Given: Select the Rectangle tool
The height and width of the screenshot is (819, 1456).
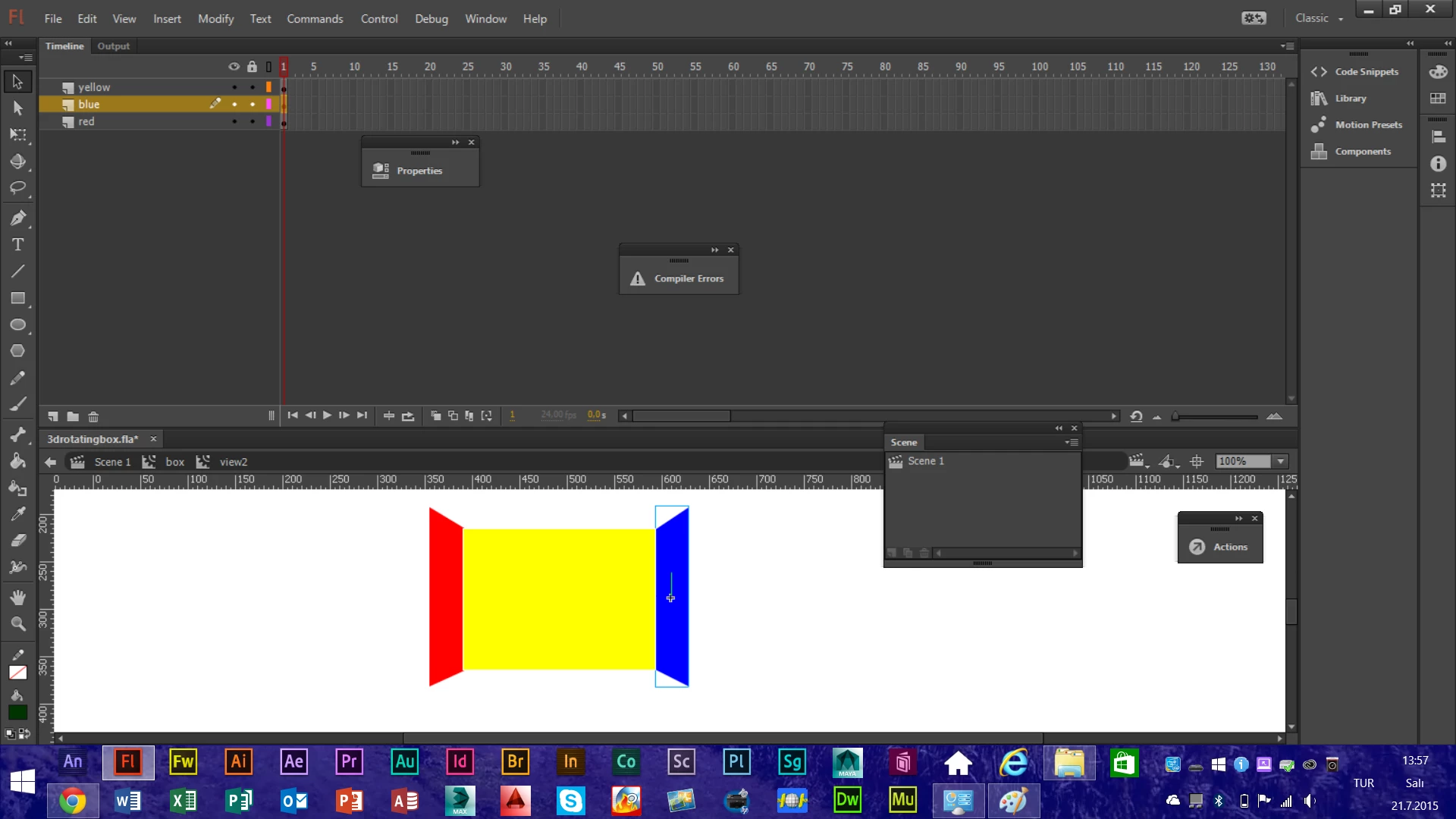Looking at the screenshot, I should [x=17, y=298].
